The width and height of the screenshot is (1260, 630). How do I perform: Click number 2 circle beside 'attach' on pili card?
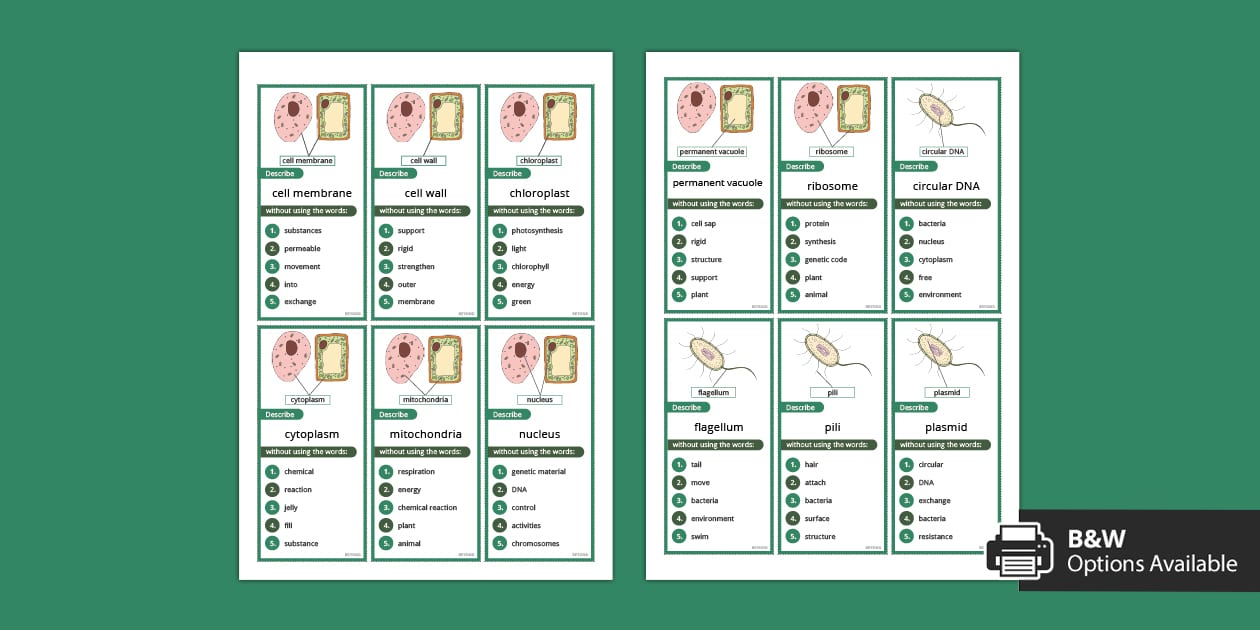click(793, 483)
